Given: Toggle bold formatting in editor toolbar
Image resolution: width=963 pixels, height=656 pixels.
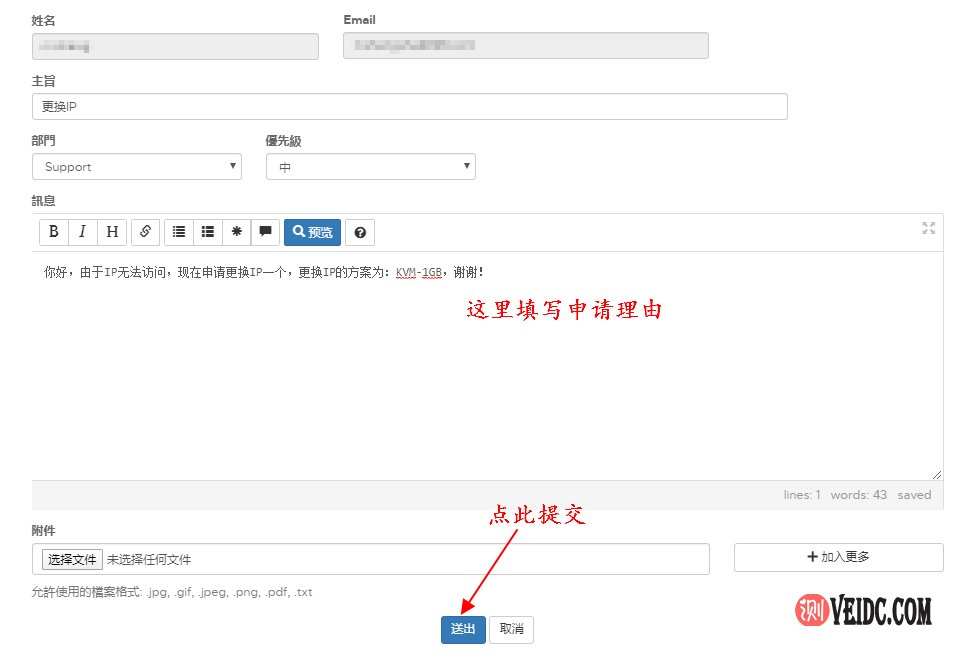Looking at the screenshot, I should coord(54,232).
